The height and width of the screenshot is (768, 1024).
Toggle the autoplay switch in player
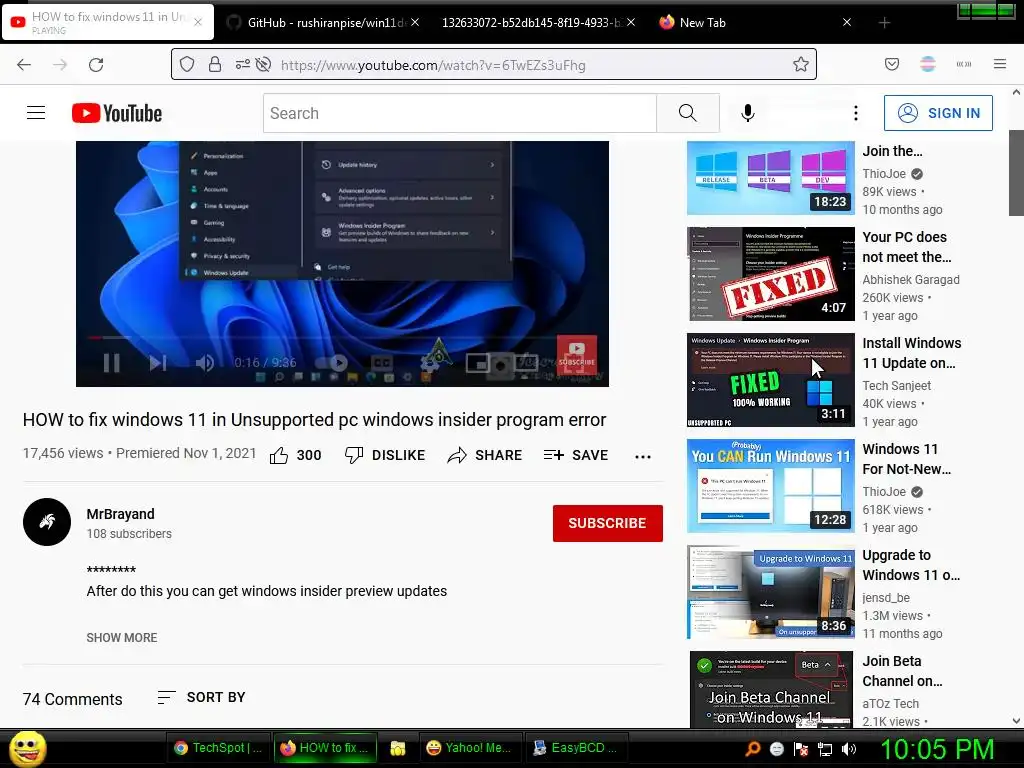click(332, 362)
